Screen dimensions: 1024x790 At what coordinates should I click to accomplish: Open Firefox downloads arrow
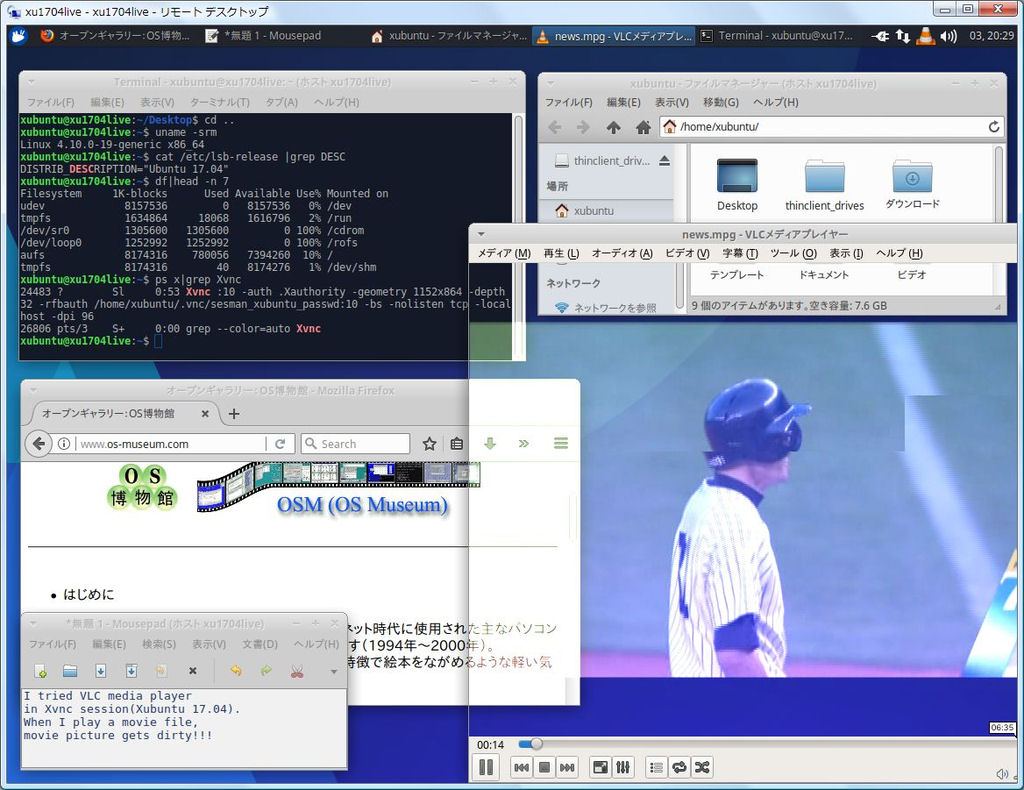coord(490,444)
